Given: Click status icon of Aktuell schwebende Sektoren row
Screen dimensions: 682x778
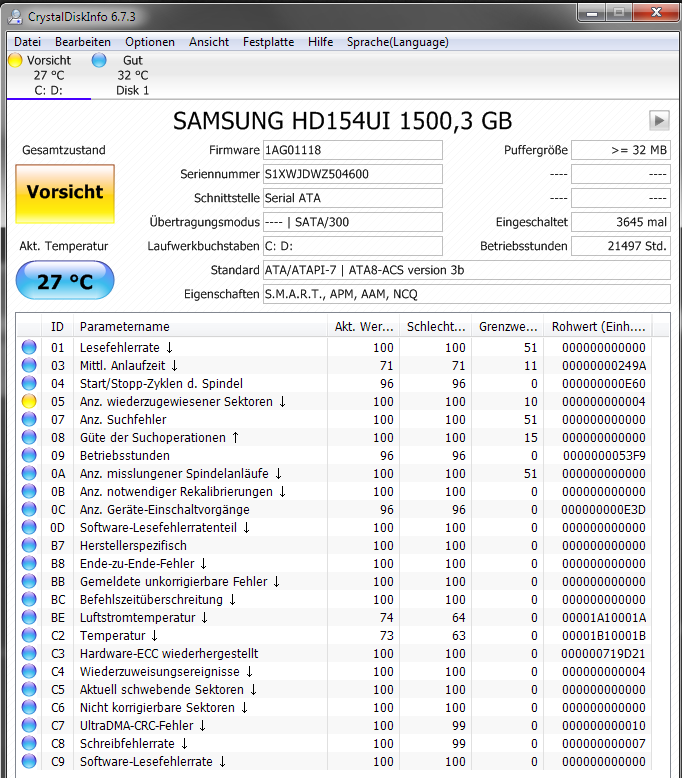Looking at the screenshot, I should click(29, 689).
